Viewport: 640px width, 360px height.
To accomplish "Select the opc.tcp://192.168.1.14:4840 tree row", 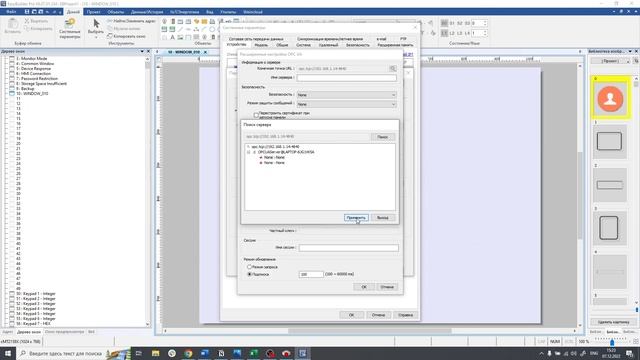I will pyautogui.click(x=275, y=147).
